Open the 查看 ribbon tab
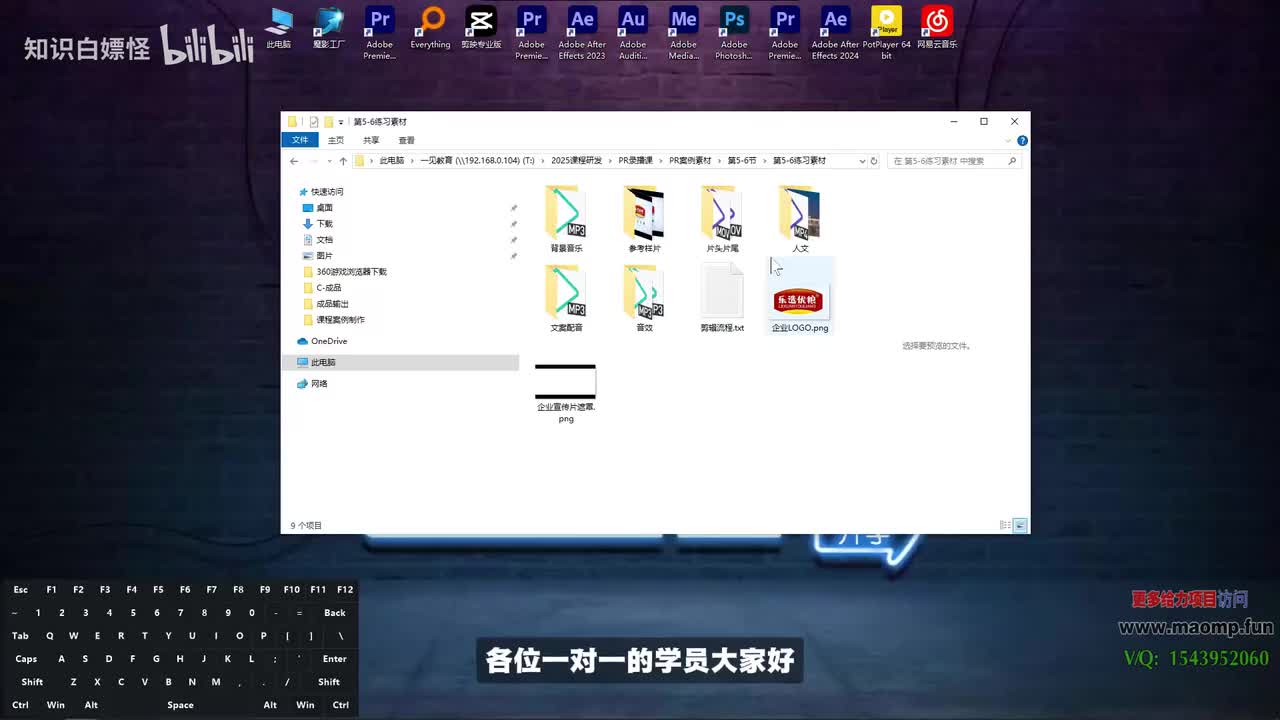 tap(406, 140)
